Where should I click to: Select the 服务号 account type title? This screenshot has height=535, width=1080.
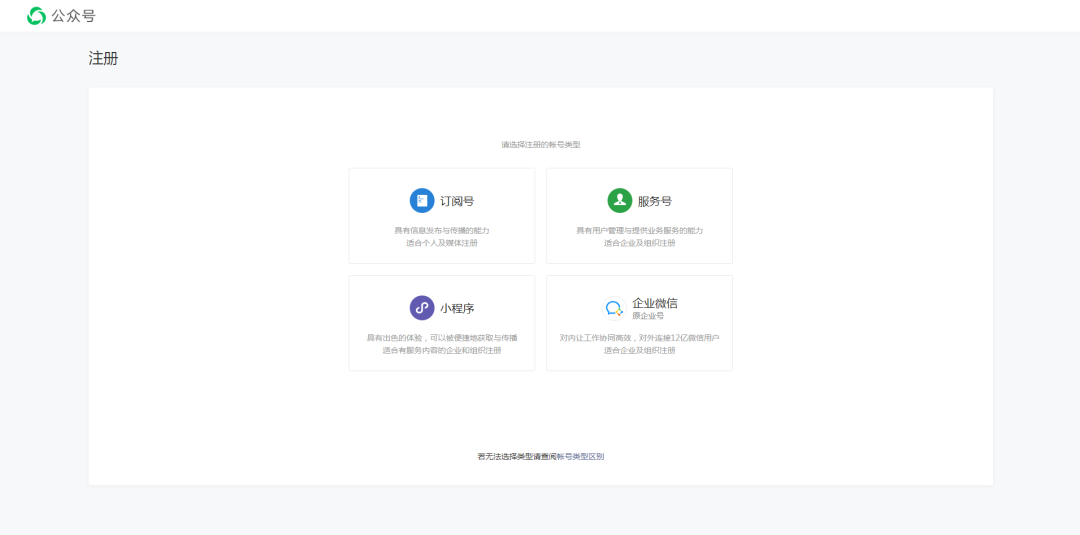pyautogui.click(x=655, y=201)
